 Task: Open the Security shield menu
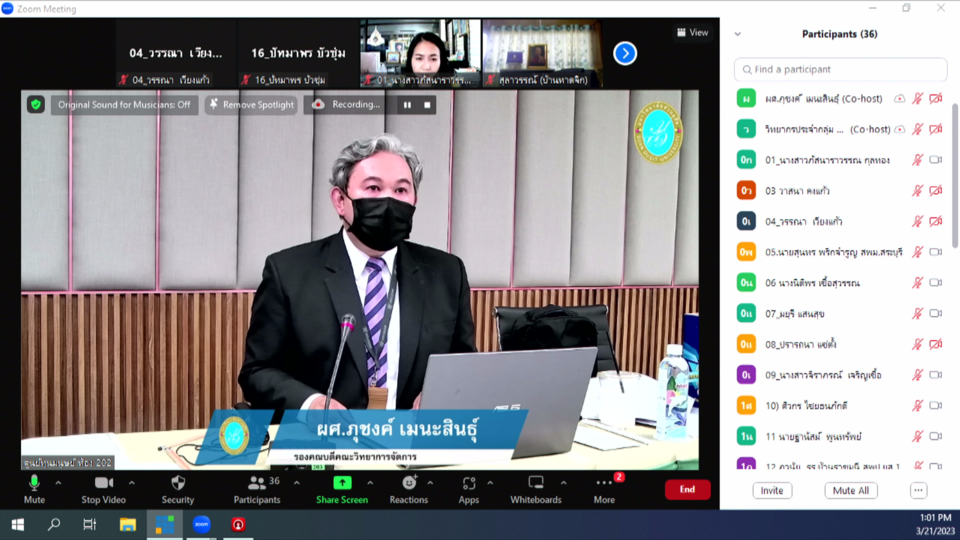(x=178, y=489)
